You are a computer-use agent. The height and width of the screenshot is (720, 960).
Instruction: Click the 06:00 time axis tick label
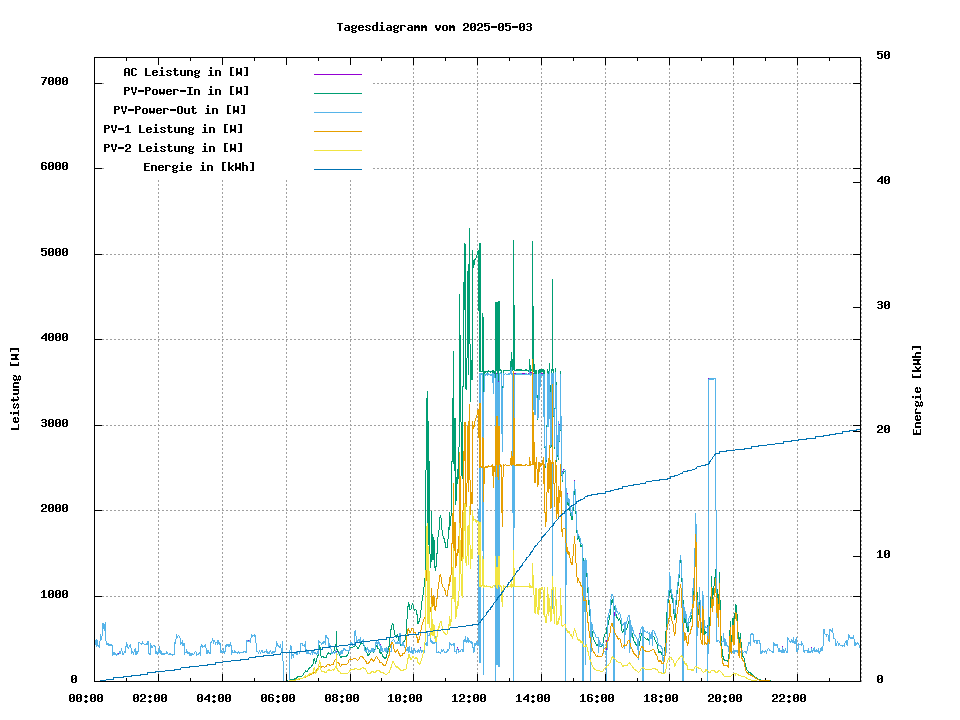coord(278,698)
